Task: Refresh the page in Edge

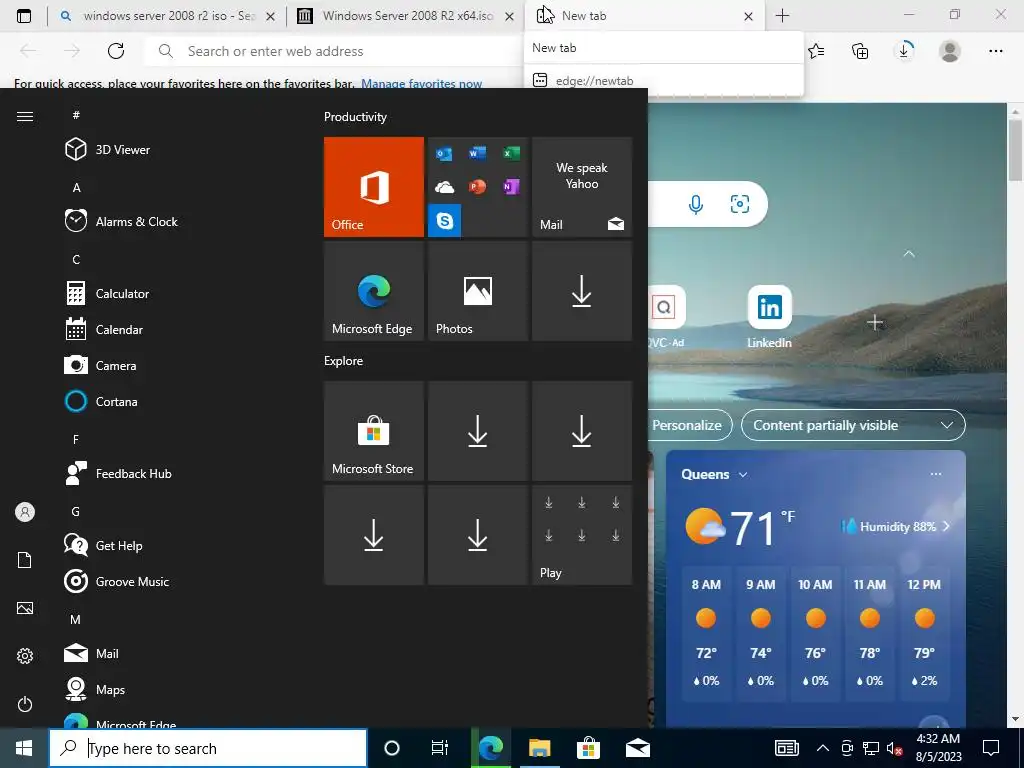Action: pos(116,51)
